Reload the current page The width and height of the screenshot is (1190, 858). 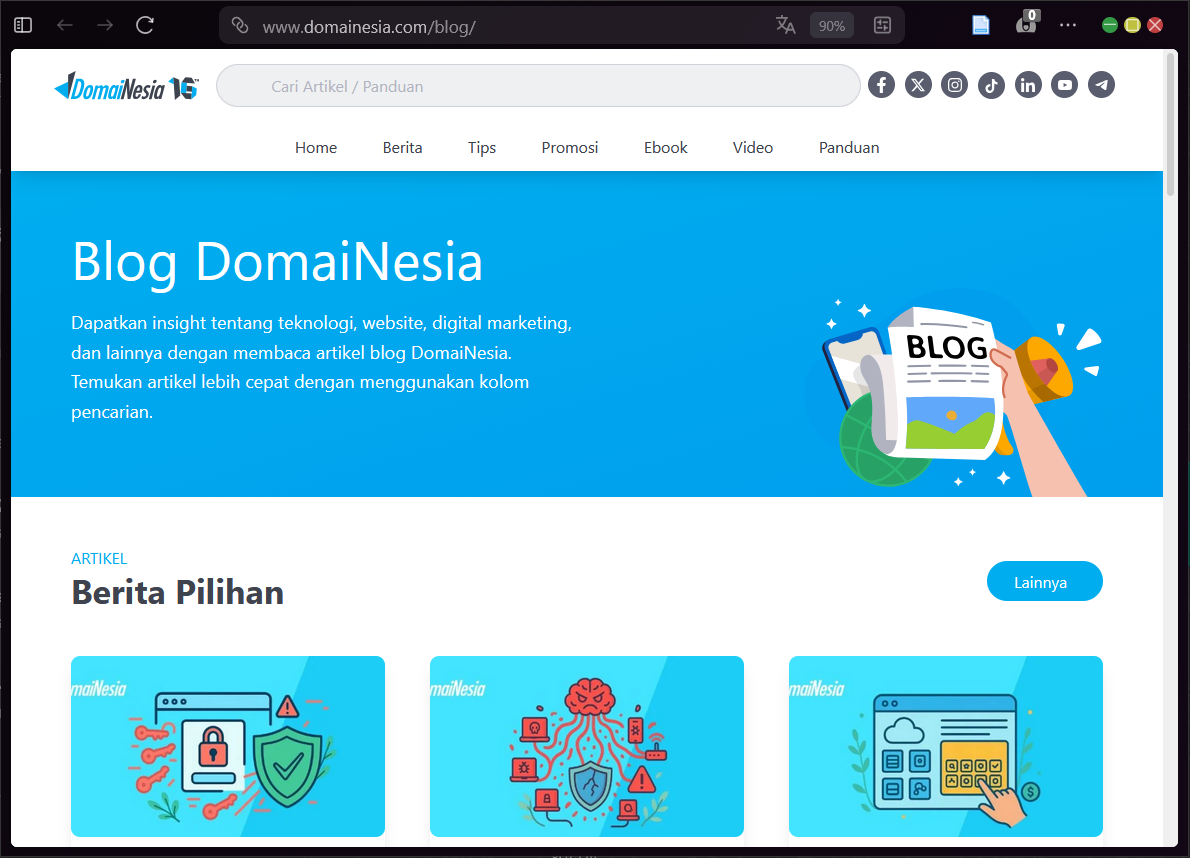(144, 25)
